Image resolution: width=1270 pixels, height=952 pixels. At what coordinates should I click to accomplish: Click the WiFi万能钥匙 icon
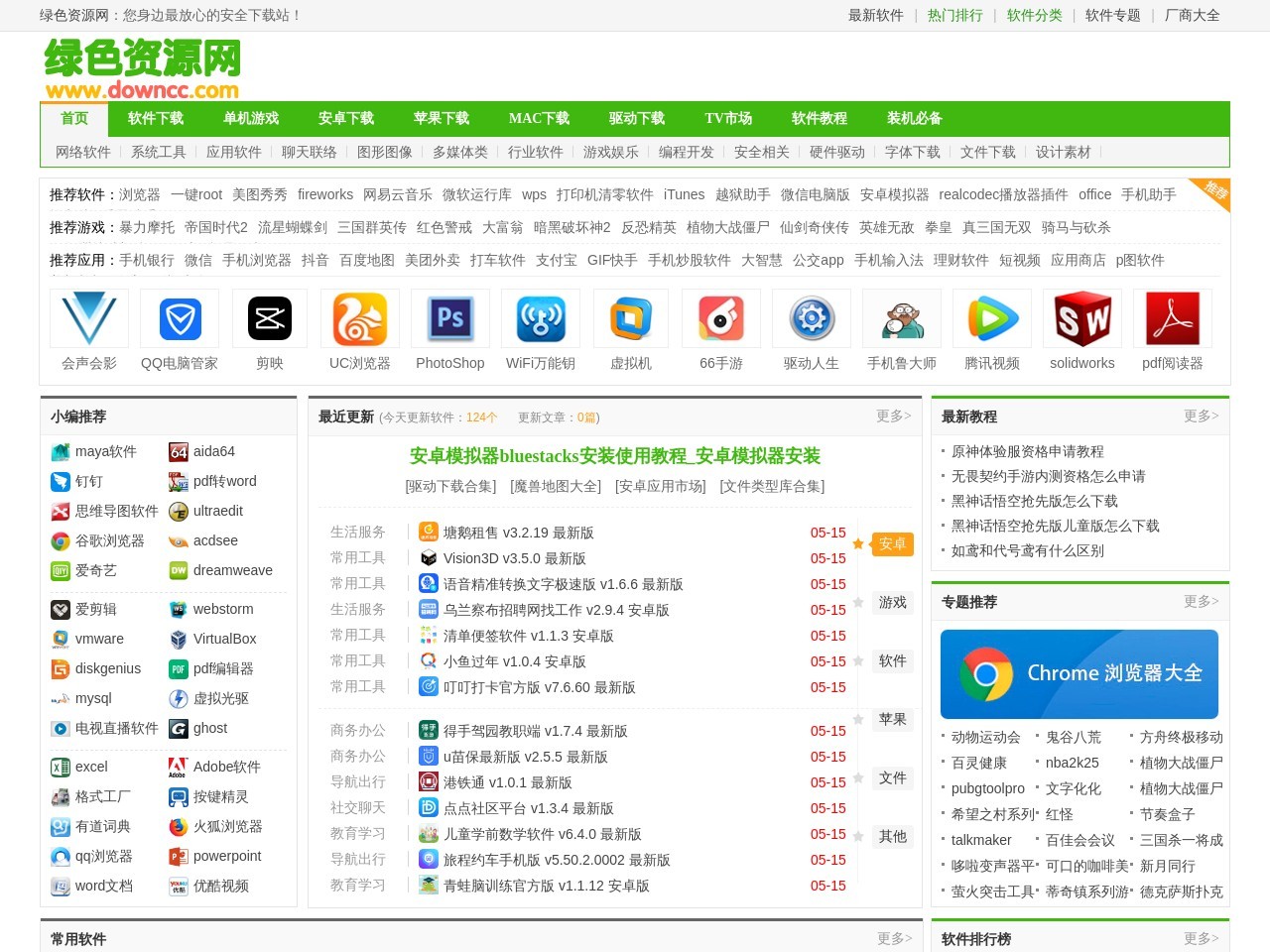pyautogui.click(x=541, y=319)
